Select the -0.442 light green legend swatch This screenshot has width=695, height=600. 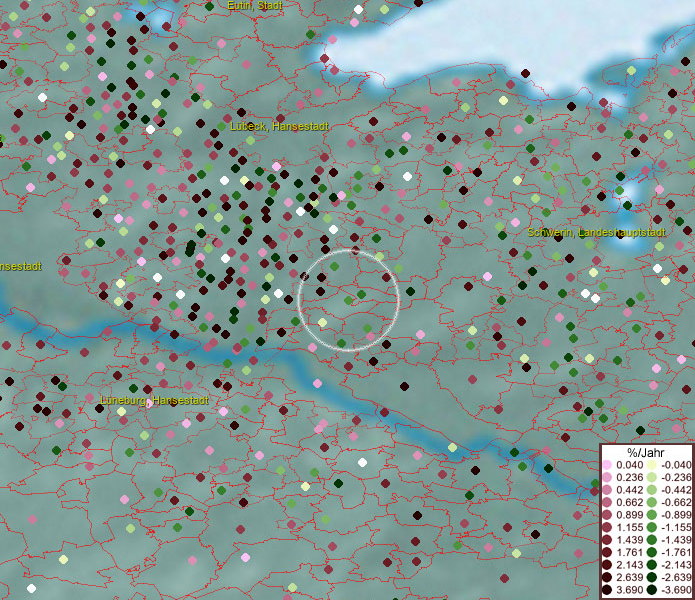coord(650,490)
